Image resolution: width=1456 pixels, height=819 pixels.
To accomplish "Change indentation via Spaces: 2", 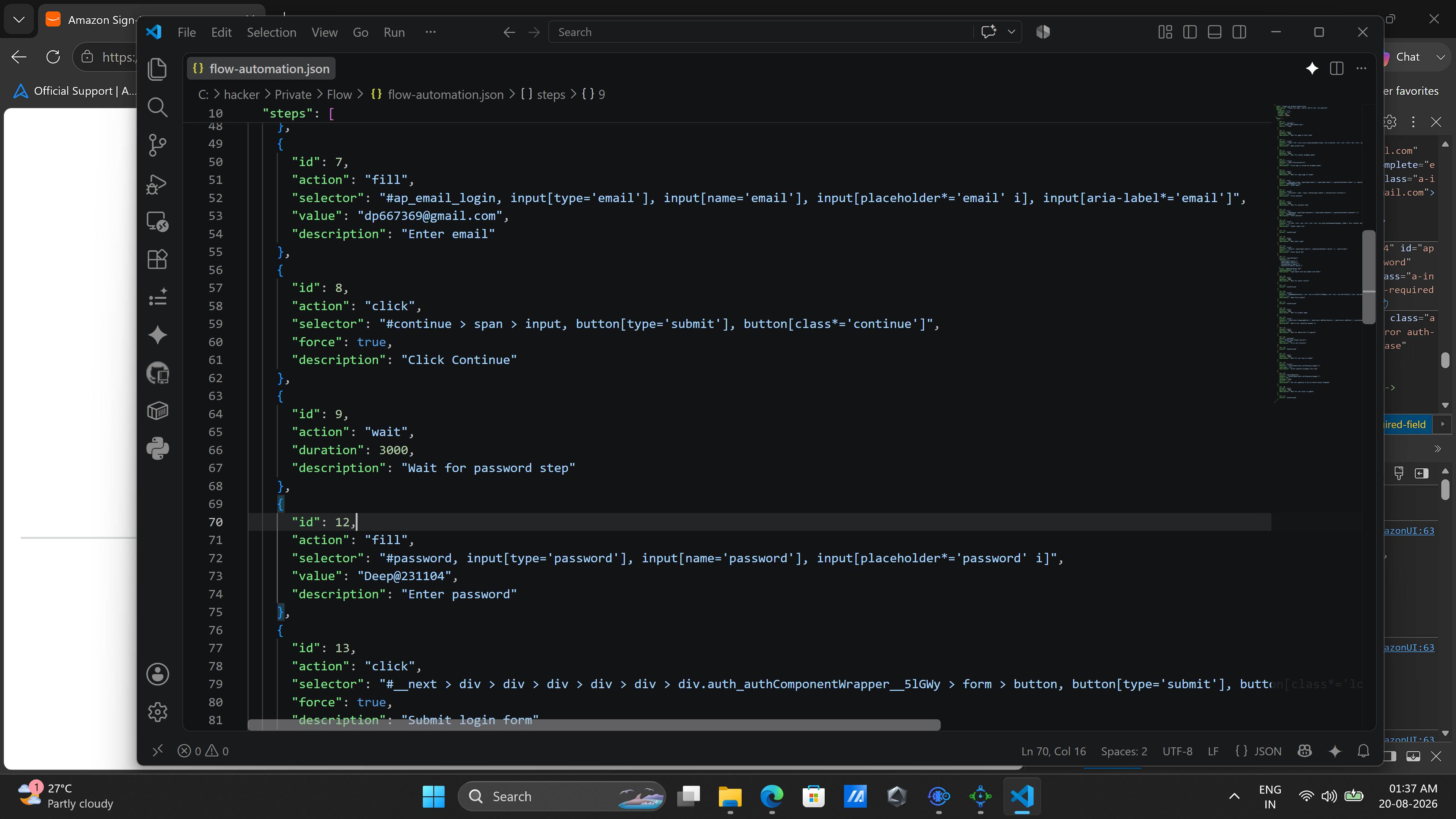I will [x=1123, y=751].
